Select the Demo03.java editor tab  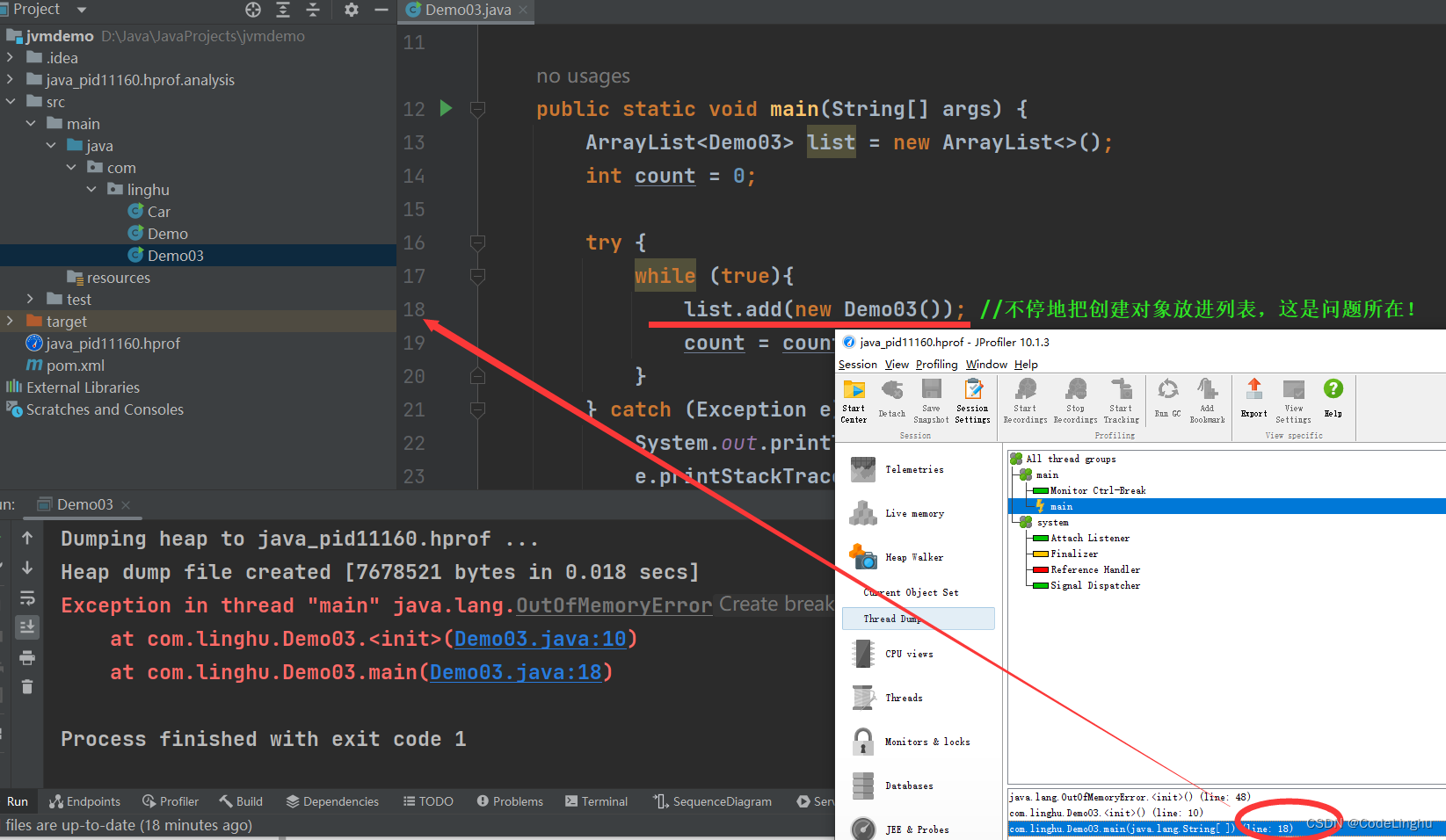click(467, 10)
